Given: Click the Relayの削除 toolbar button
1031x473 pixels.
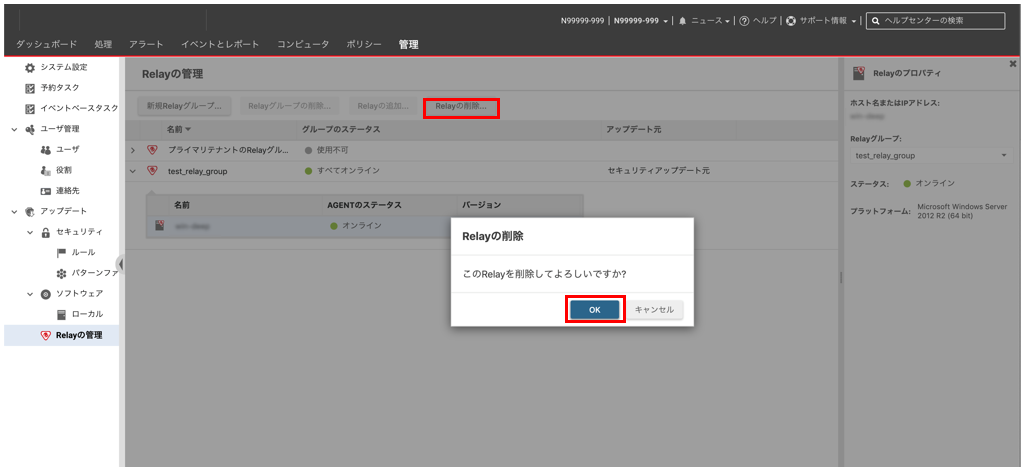Looking at the screenshot, I should click(x=461, y=106).
